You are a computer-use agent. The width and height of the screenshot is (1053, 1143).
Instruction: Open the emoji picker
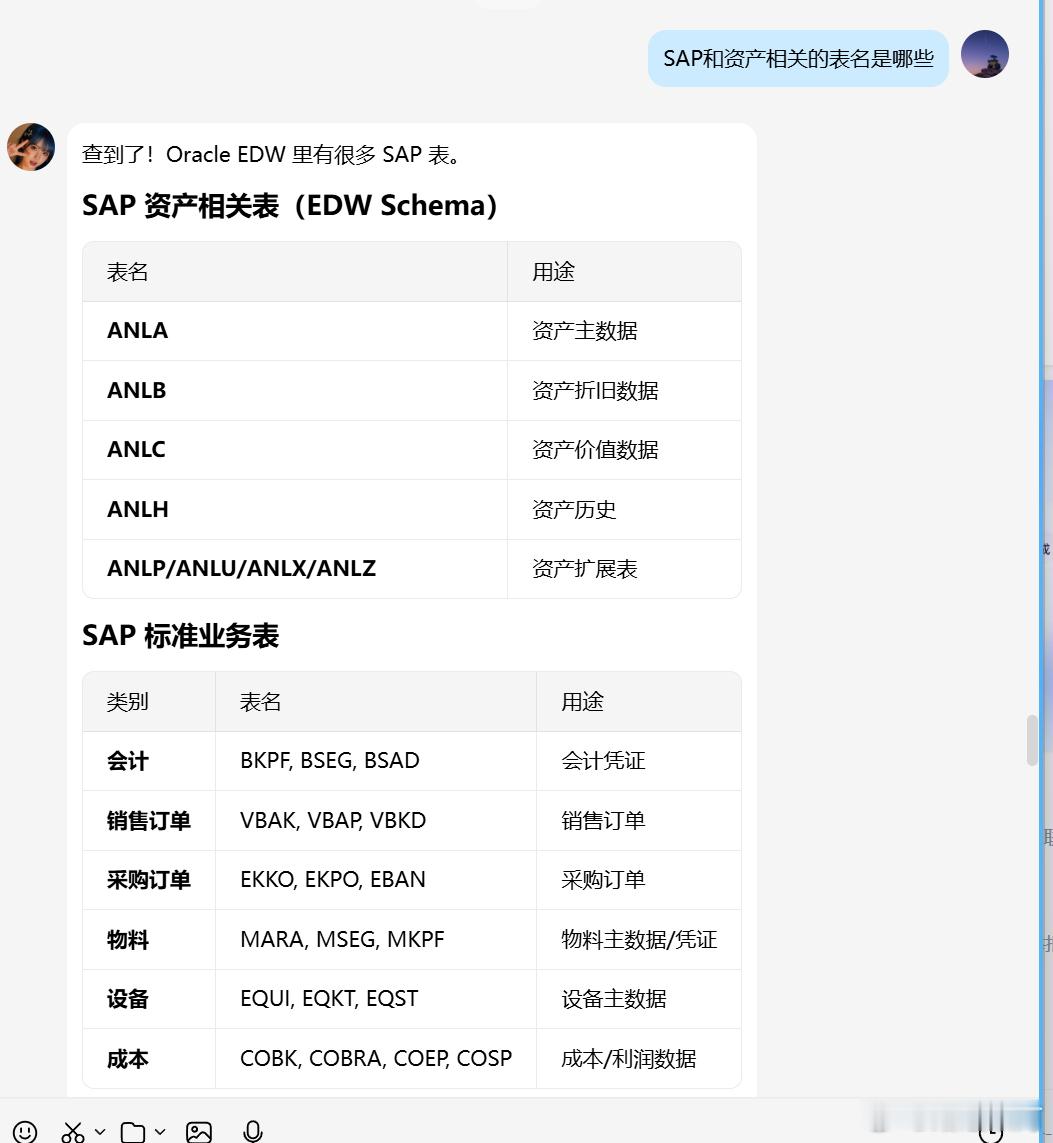25,1132
